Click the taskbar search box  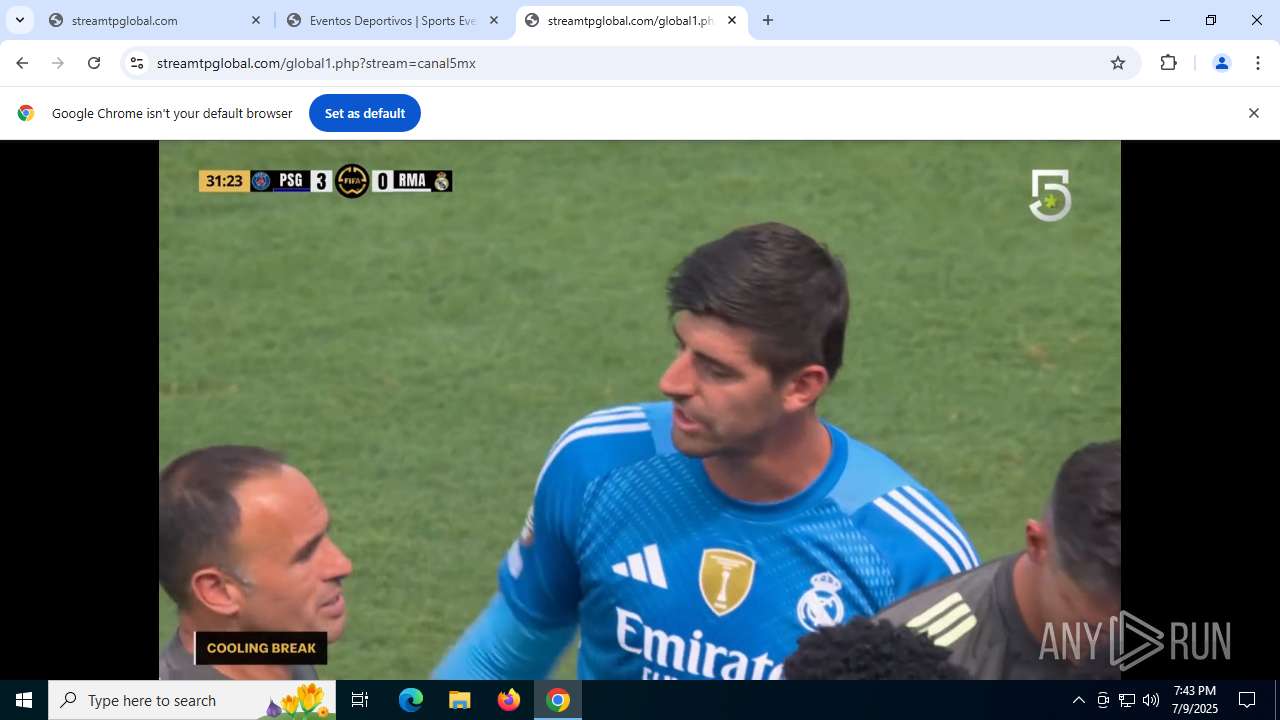tap(191, 700)
